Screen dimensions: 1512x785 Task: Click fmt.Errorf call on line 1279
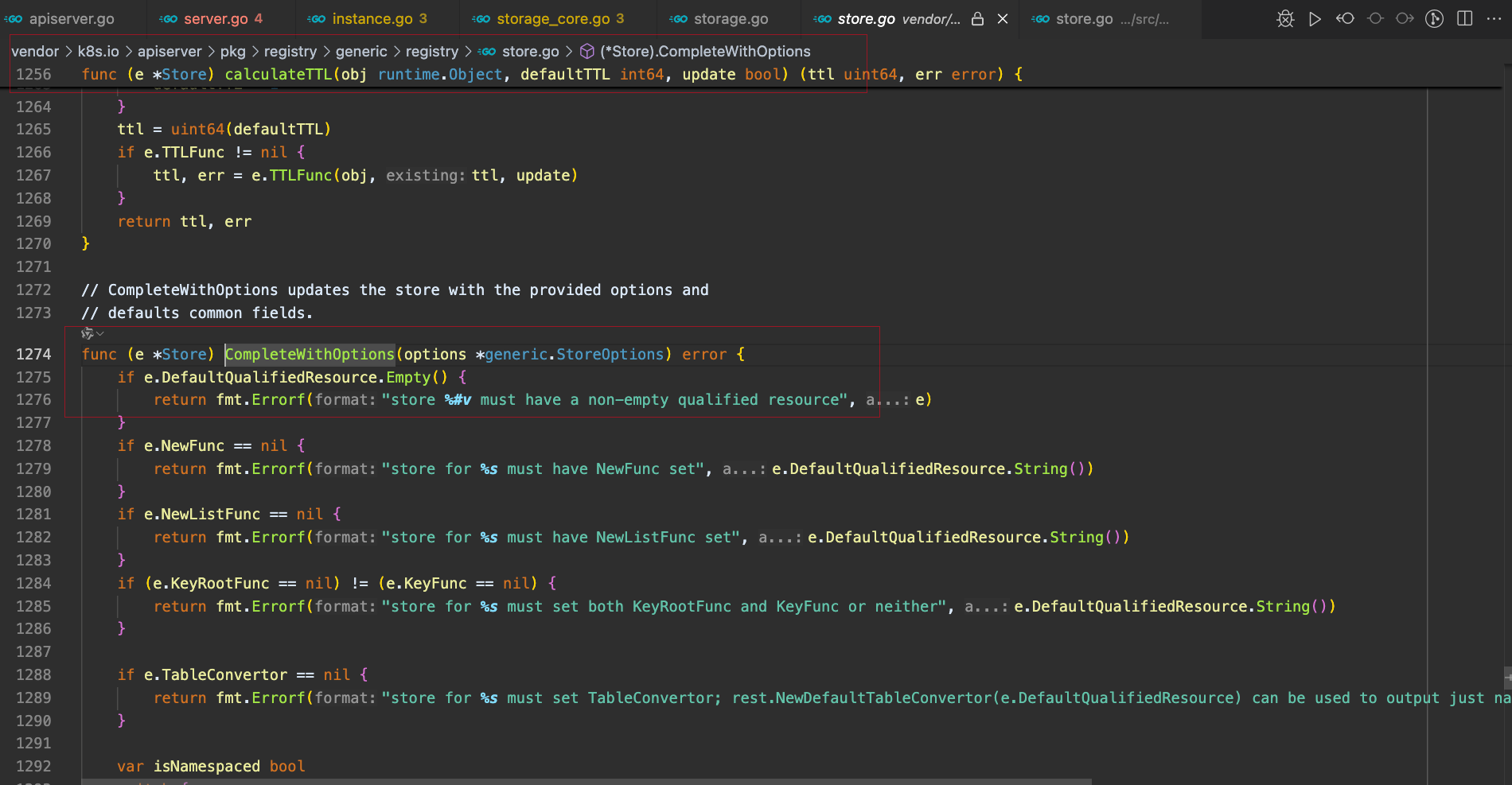[260, 468]
